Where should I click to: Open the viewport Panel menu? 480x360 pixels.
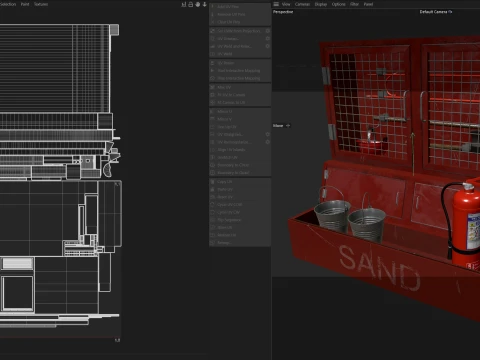pyautogui.click(x=368, y=4)
